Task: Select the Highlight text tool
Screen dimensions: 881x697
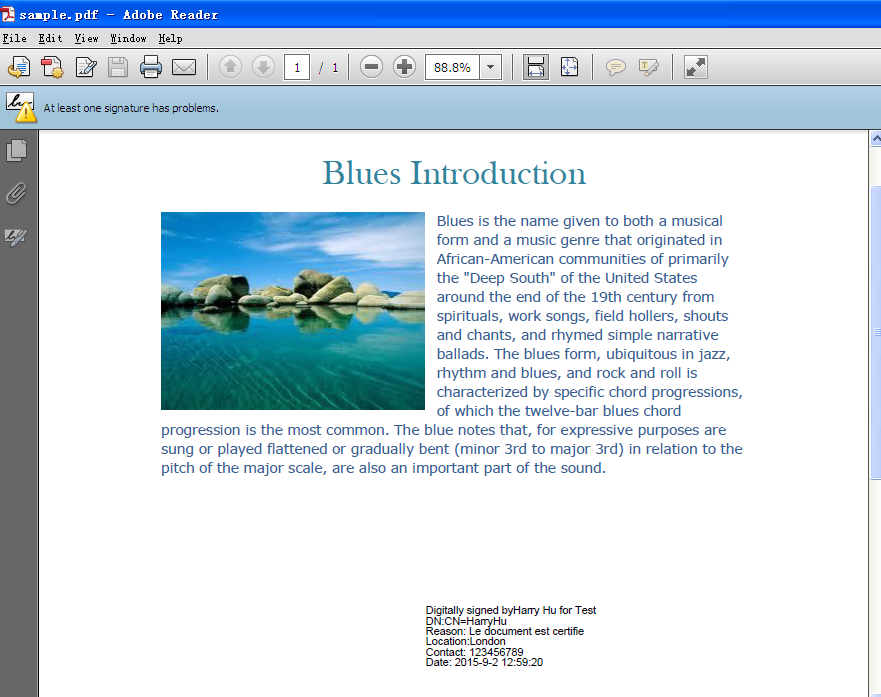Action: coord(648,68)
